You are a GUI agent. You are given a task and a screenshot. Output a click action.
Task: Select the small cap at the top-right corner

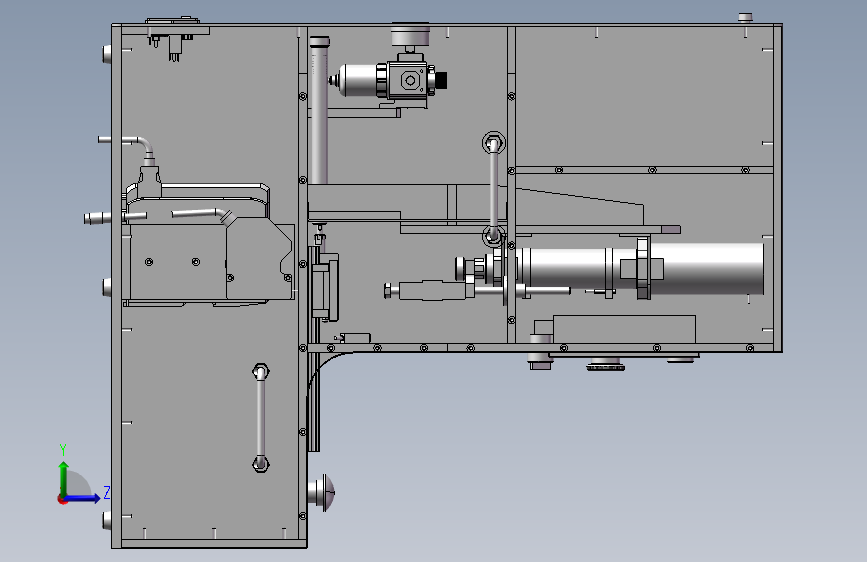click(x=745, y=18)
